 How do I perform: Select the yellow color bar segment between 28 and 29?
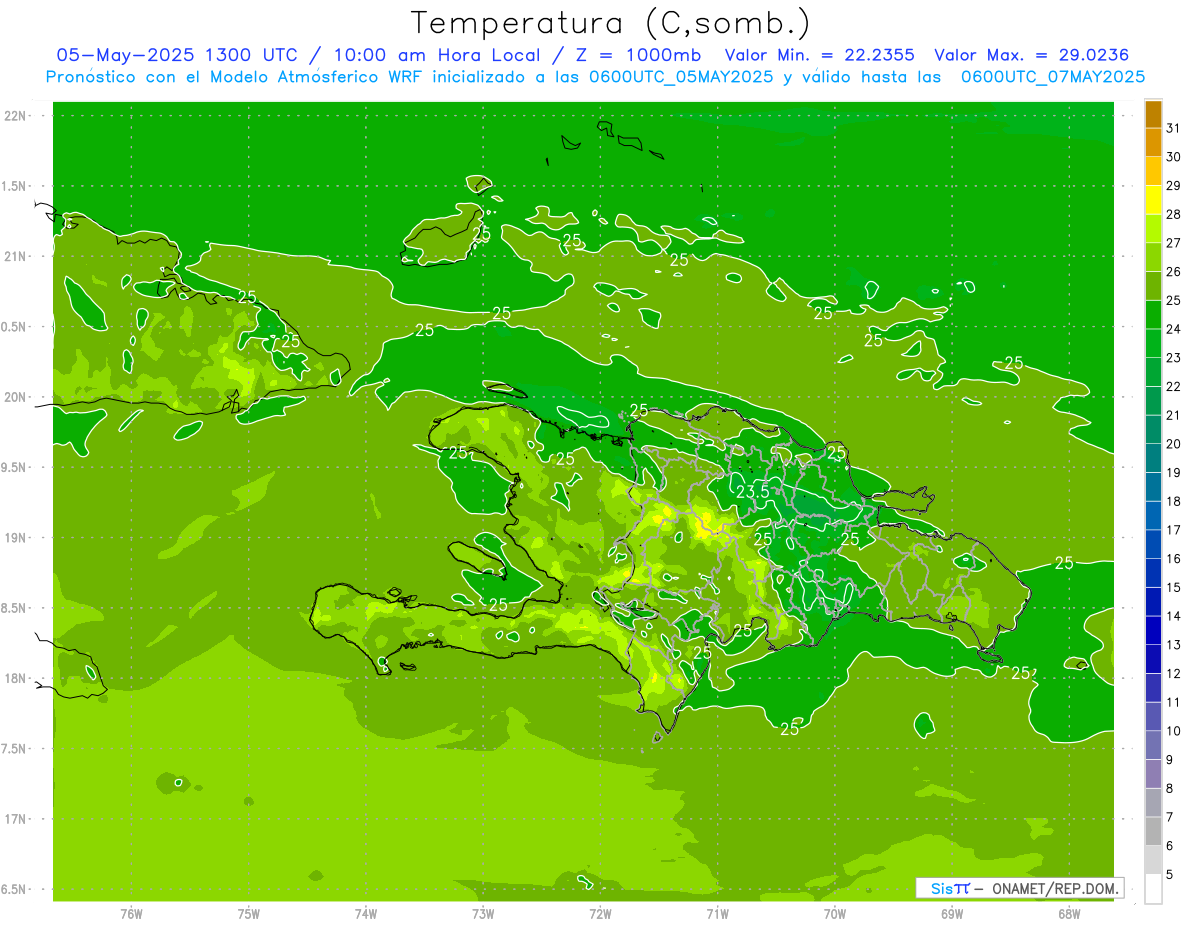tap(1153, 199)
